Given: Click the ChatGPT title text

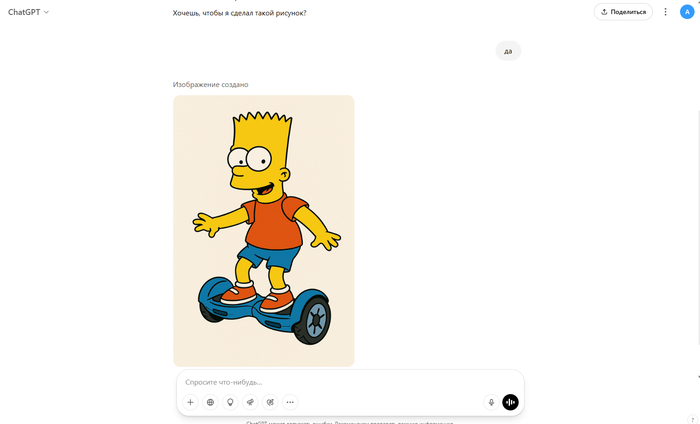Looking at the screenshot, I should tap(24, 12).
